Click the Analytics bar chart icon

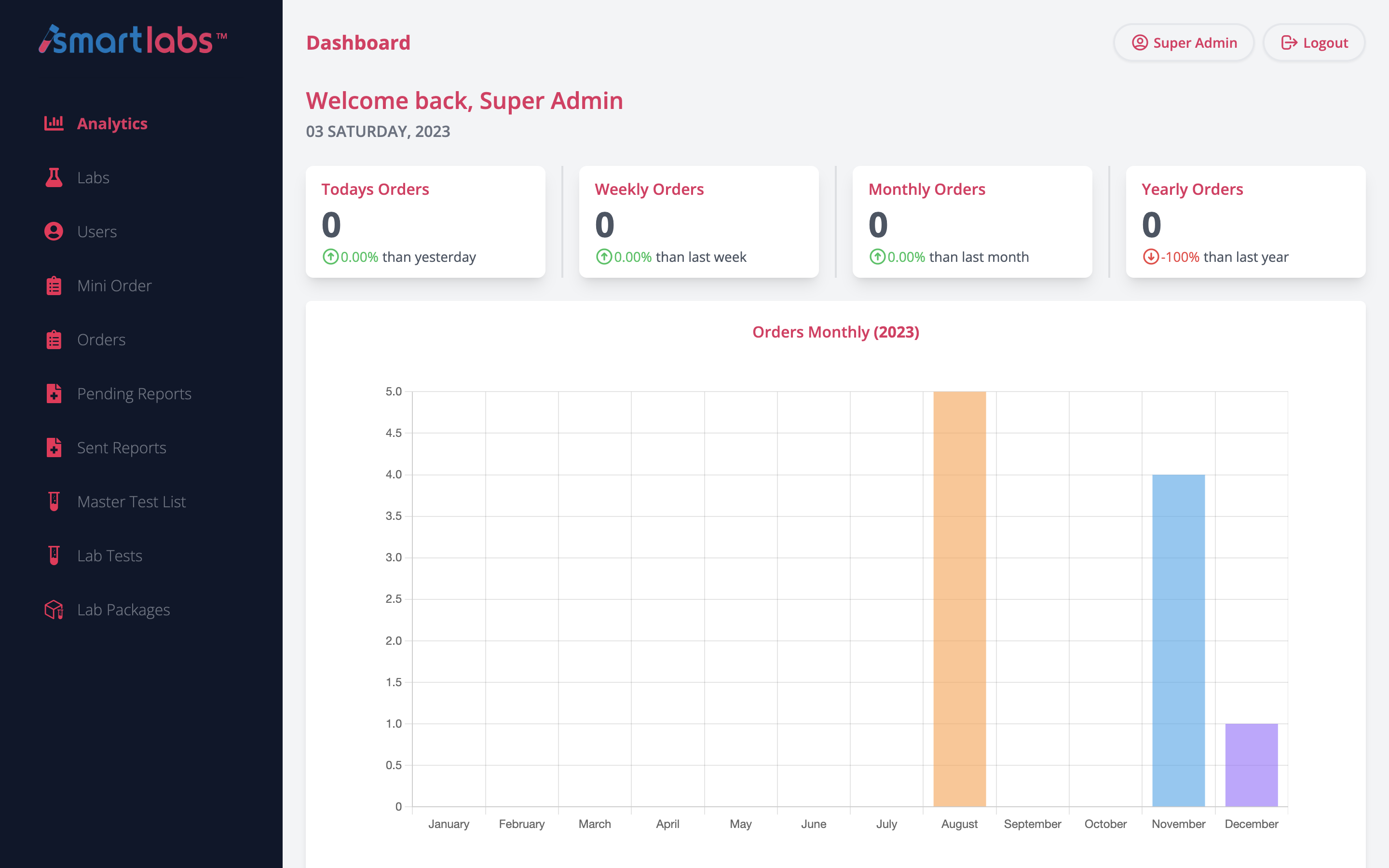pyautogui.click(x=54, y=123)
